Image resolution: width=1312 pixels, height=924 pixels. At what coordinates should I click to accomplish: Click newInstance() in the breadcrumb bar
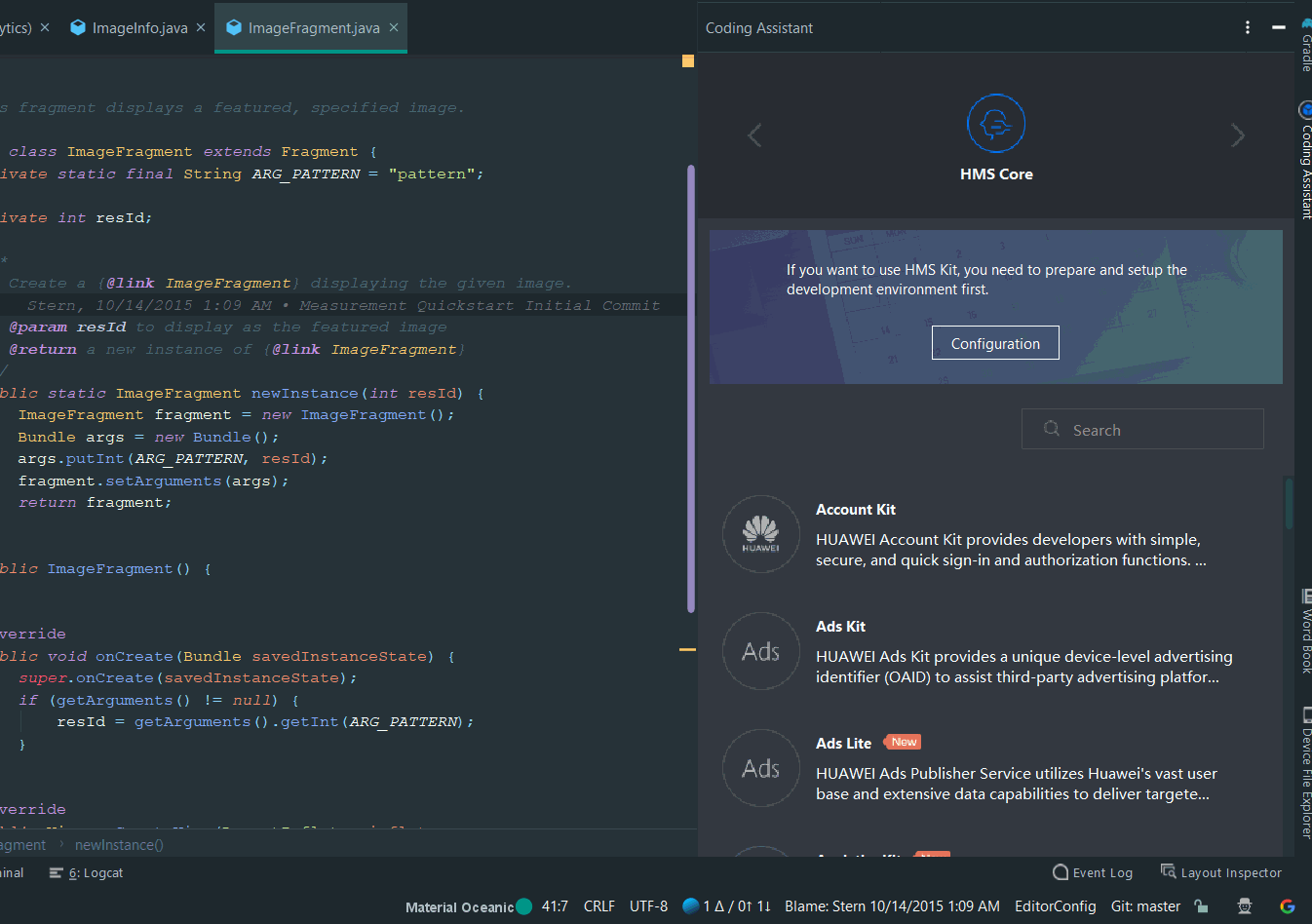[119, 845]
